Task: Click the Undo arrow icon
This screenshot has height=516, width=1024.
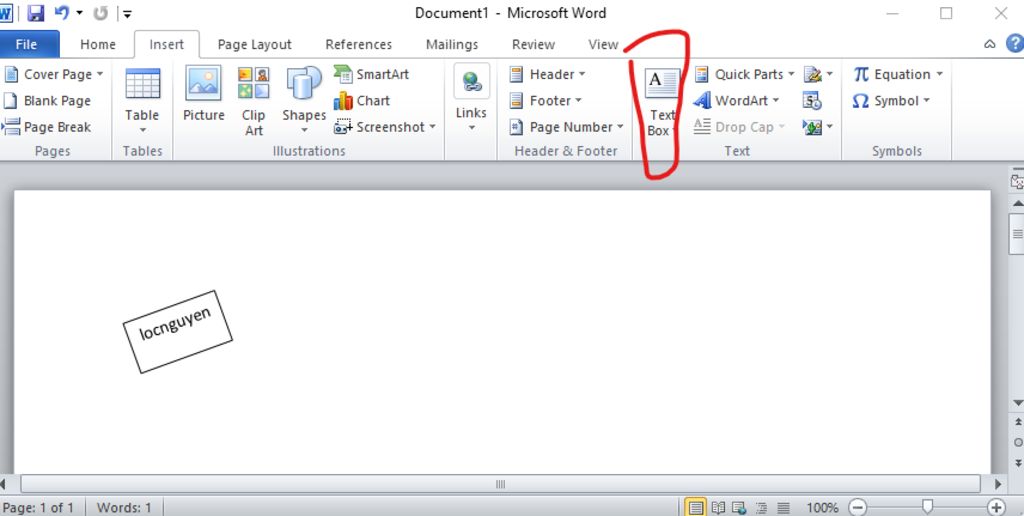Action: [61, 12]
